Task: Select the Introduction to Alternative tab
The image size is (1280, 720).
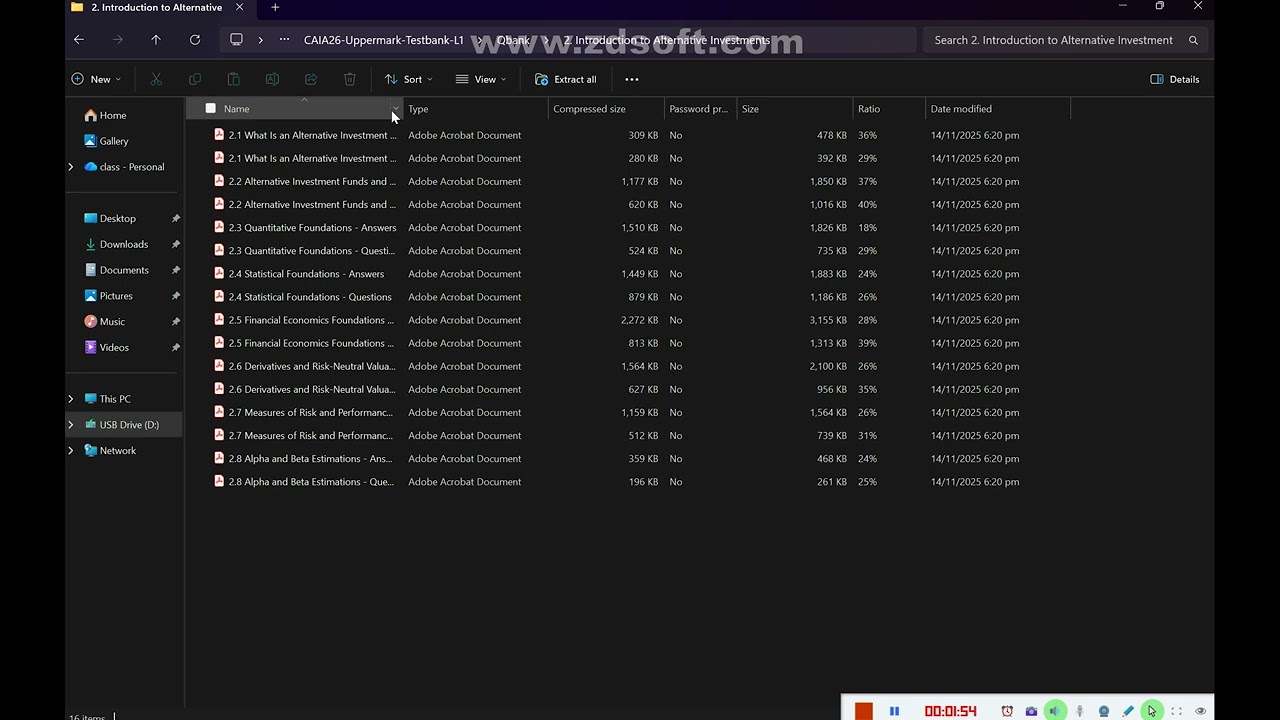Action: coord(158,7)
